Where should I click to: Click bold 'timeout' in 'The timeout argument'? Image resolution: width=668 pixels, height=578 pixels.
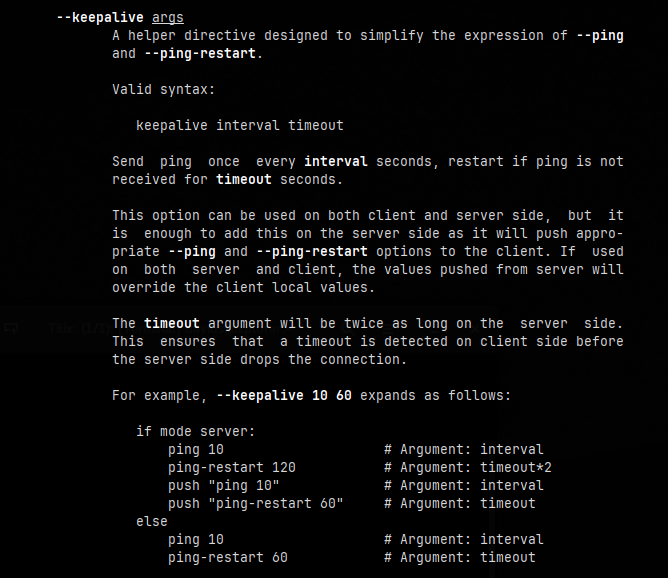click(x=171, y=323)
